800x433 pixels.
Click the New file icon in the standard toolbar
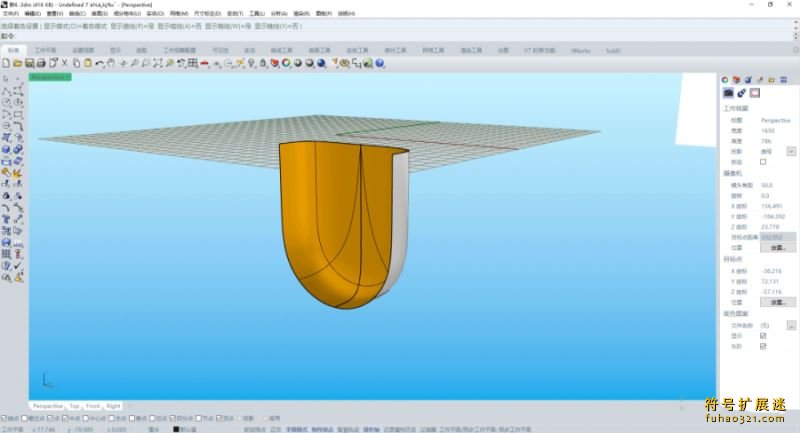pyautogui.click(x=6, y=63)
